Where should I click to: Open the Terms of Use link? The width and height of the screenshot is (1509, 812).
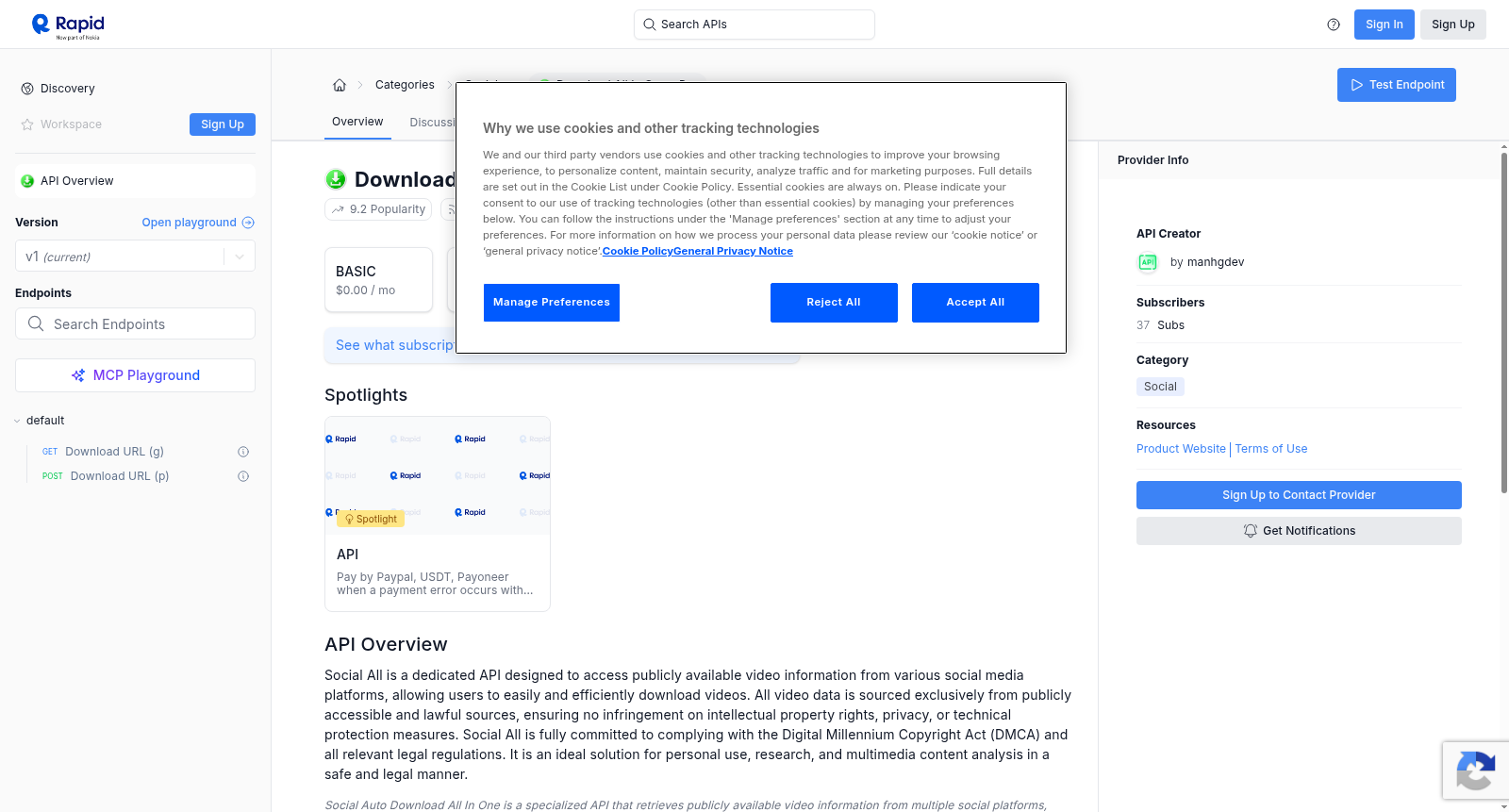[1271, 449]
